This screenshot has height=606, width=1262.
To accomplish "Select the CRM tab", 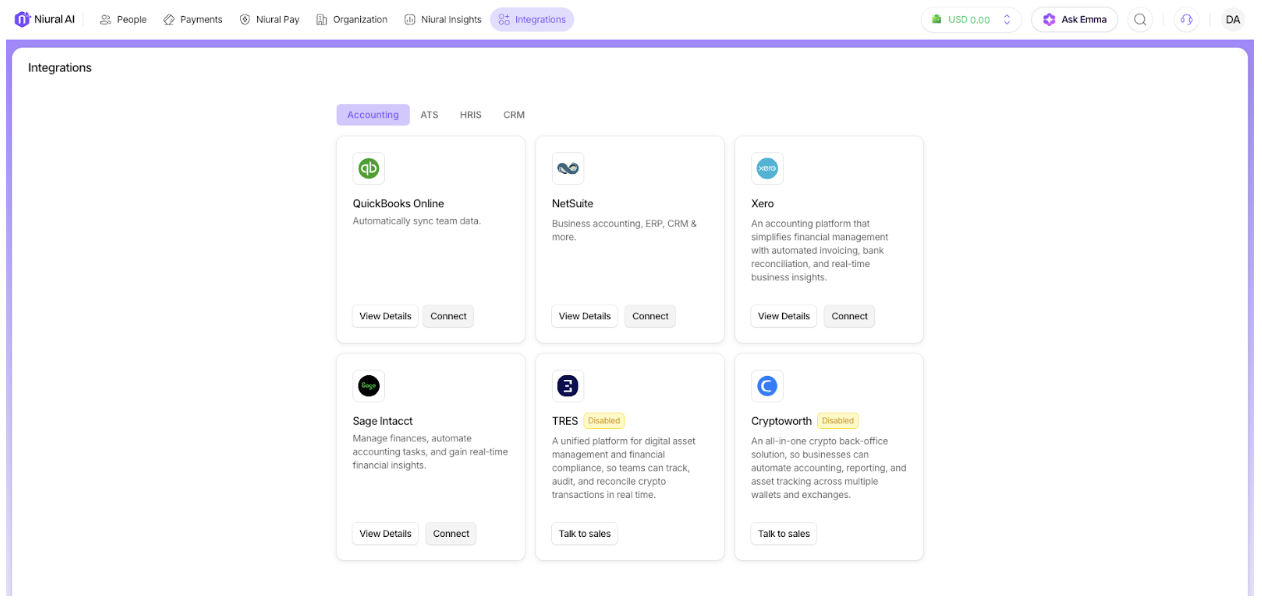I will point(514,115).
